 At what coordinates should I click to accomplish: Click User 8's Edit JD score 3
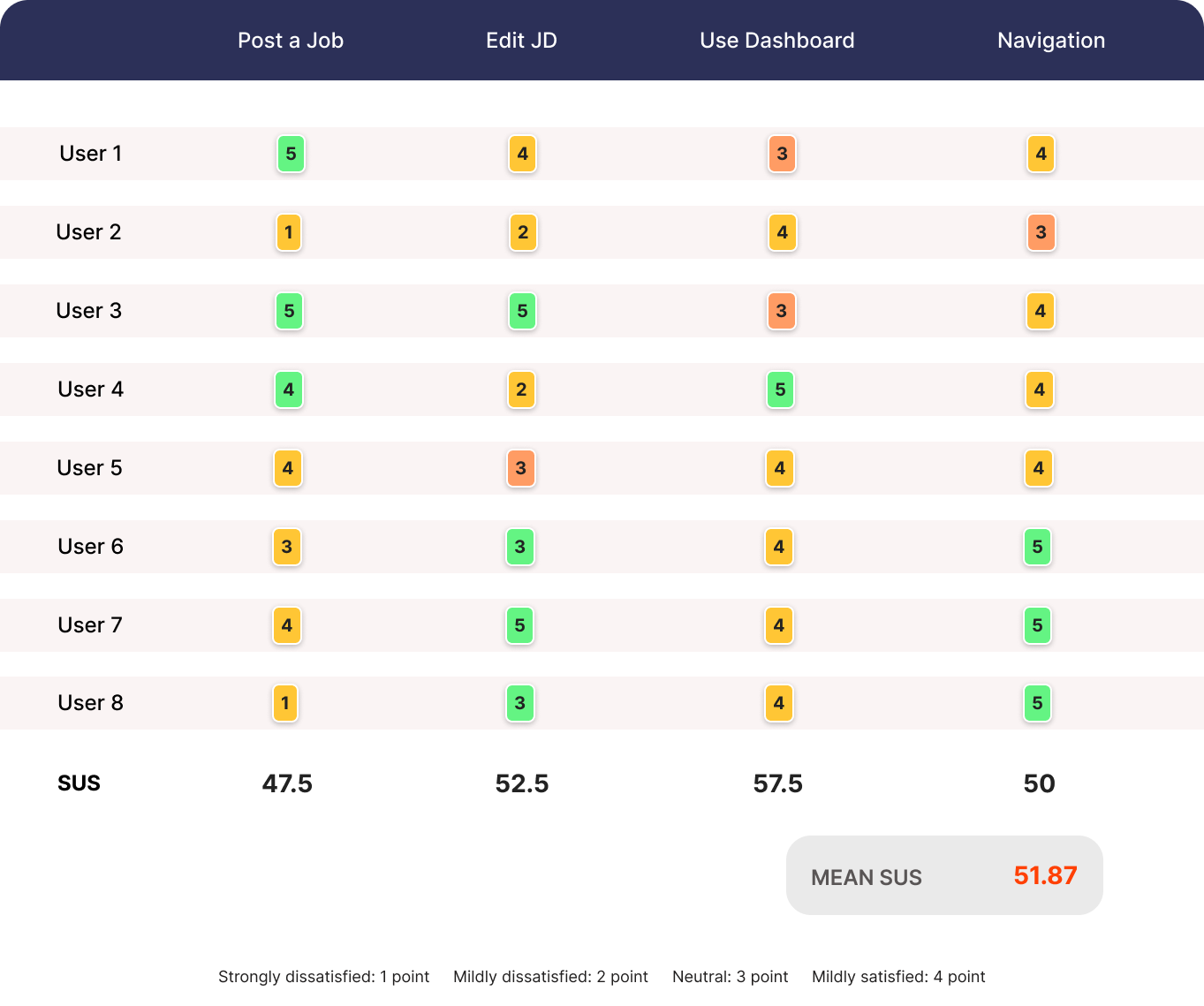click(x=520, y=703)
